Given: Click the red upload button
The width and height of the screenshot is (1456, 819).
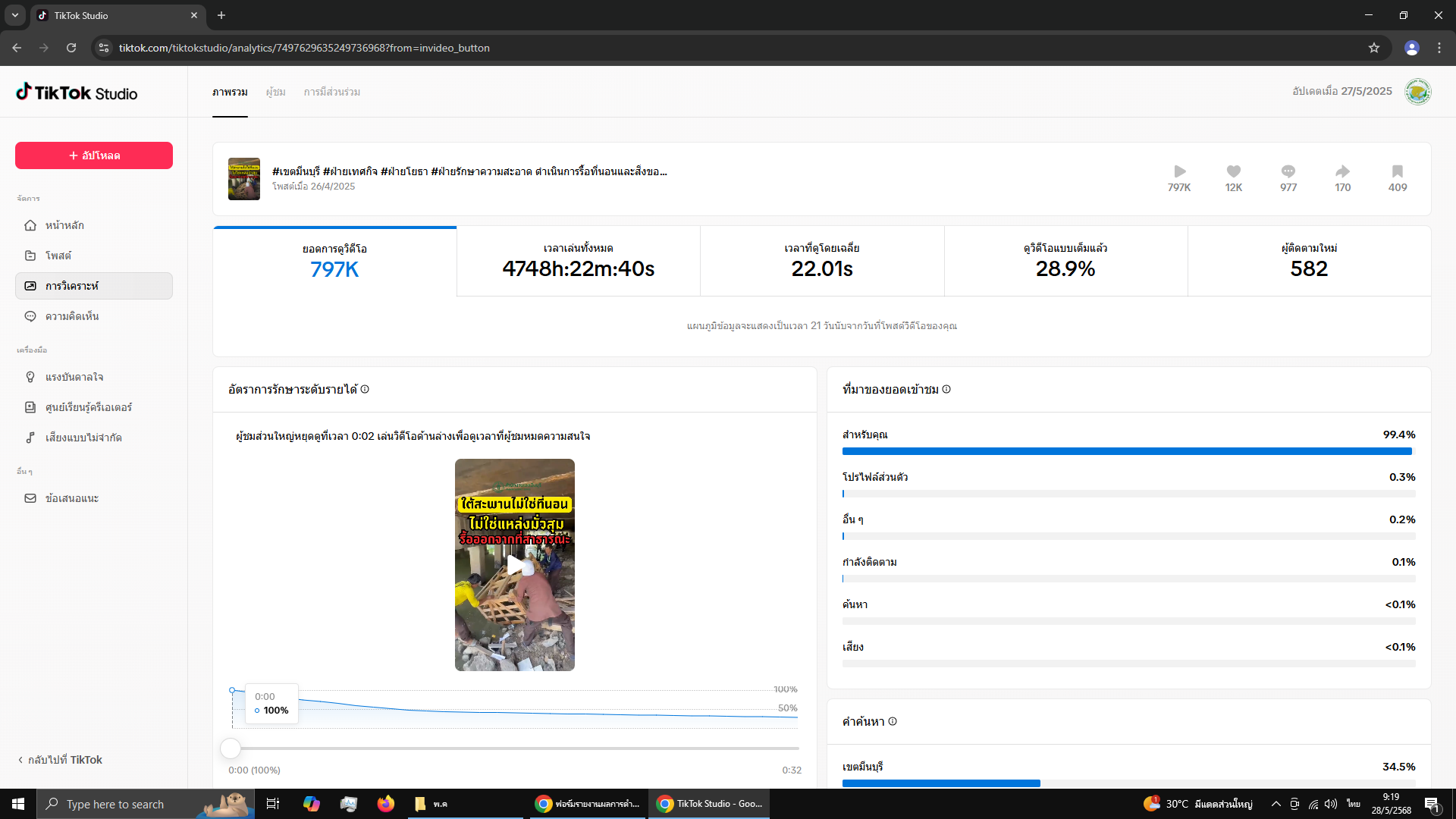Looking at the screenshot, I should click(94, 155).
